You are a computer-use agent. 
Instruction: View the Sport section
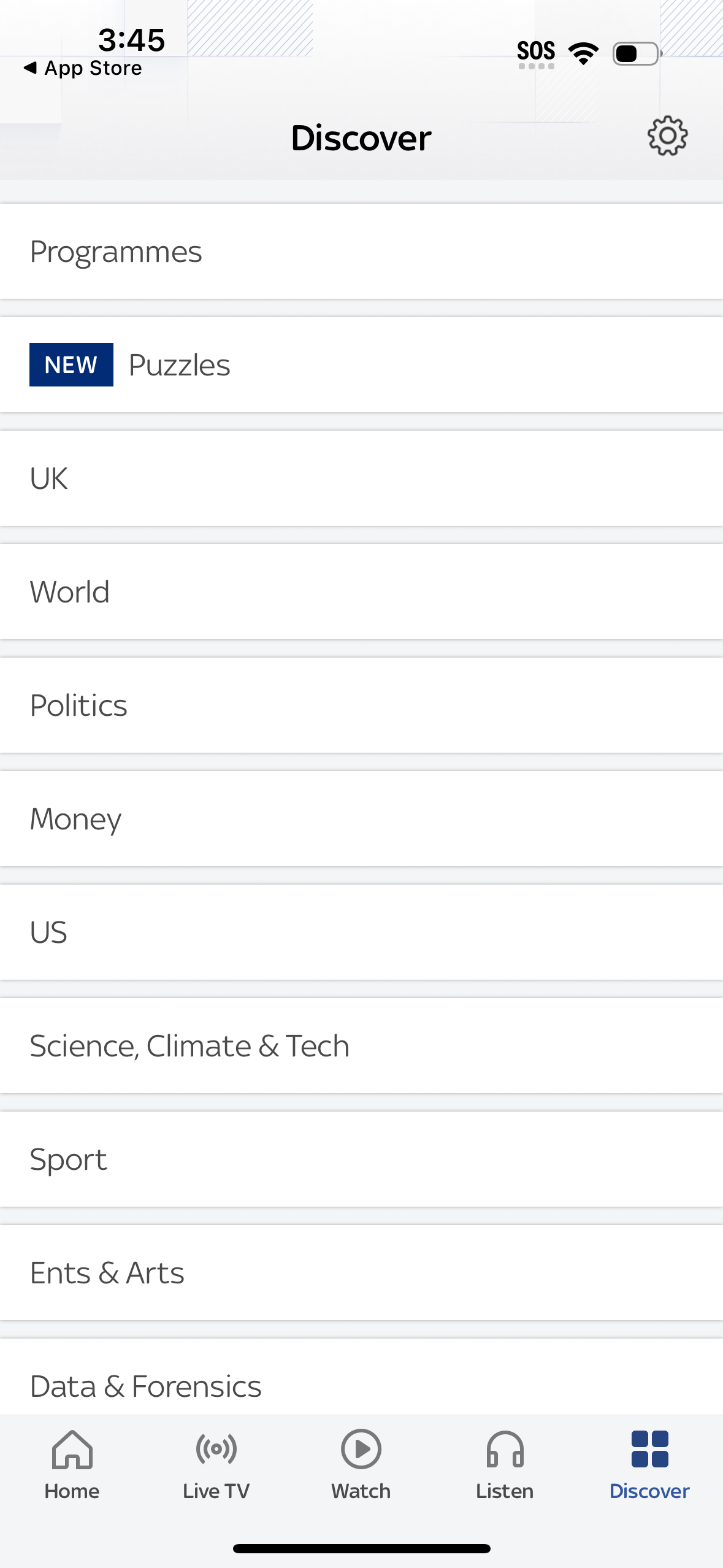[x=362, y=1158]
